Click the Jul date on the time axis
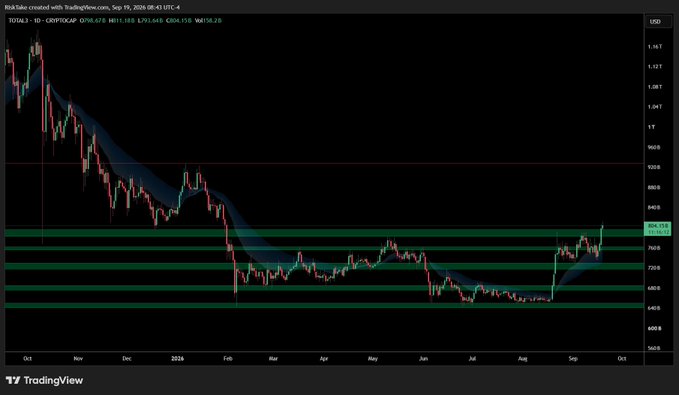Viewport: 679px width, 395px height. coord(472,359)
